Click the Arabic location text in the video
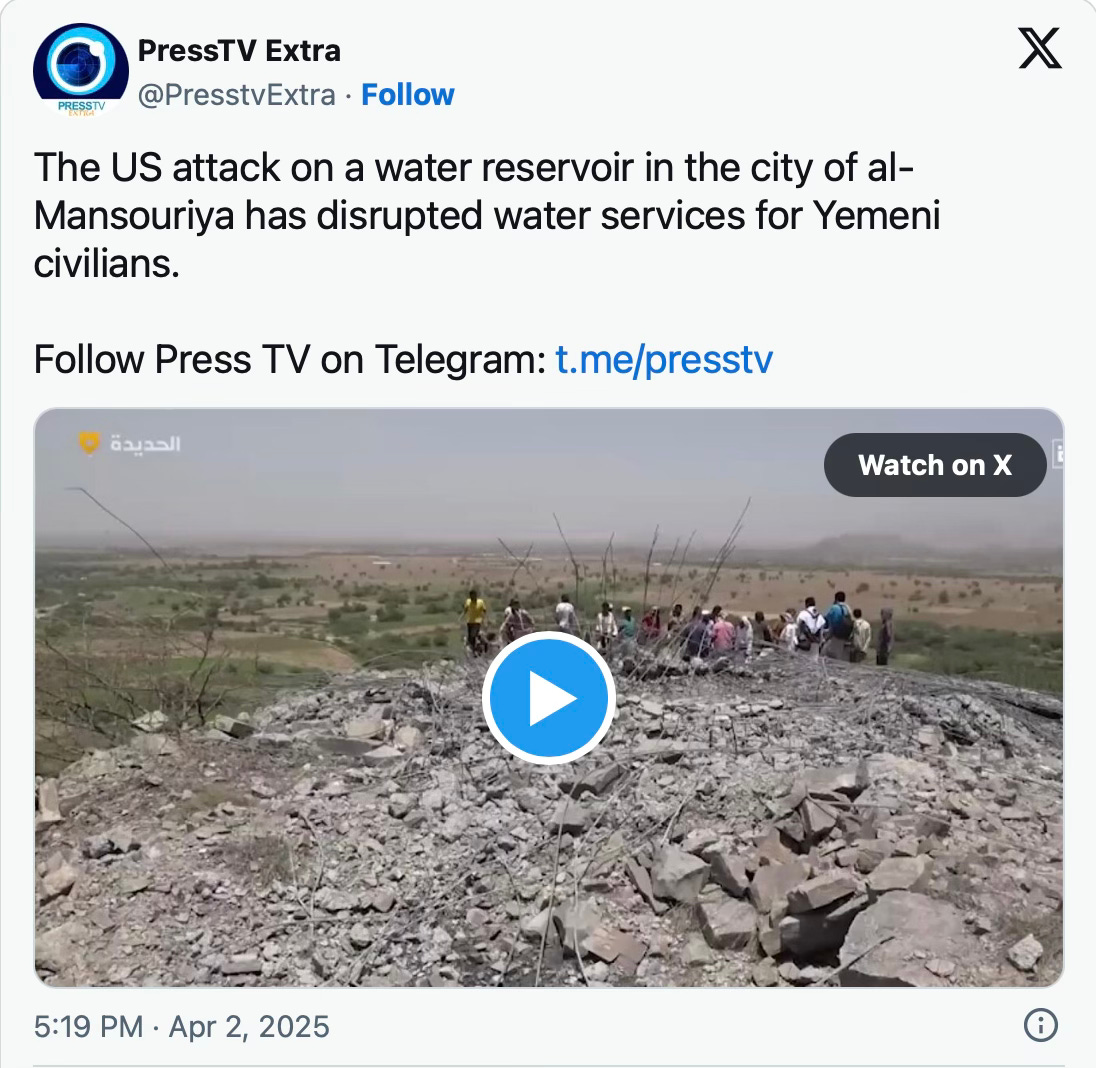This screenshot has width=1096, height=1068. pyautogui.click(x=145, y=444)
